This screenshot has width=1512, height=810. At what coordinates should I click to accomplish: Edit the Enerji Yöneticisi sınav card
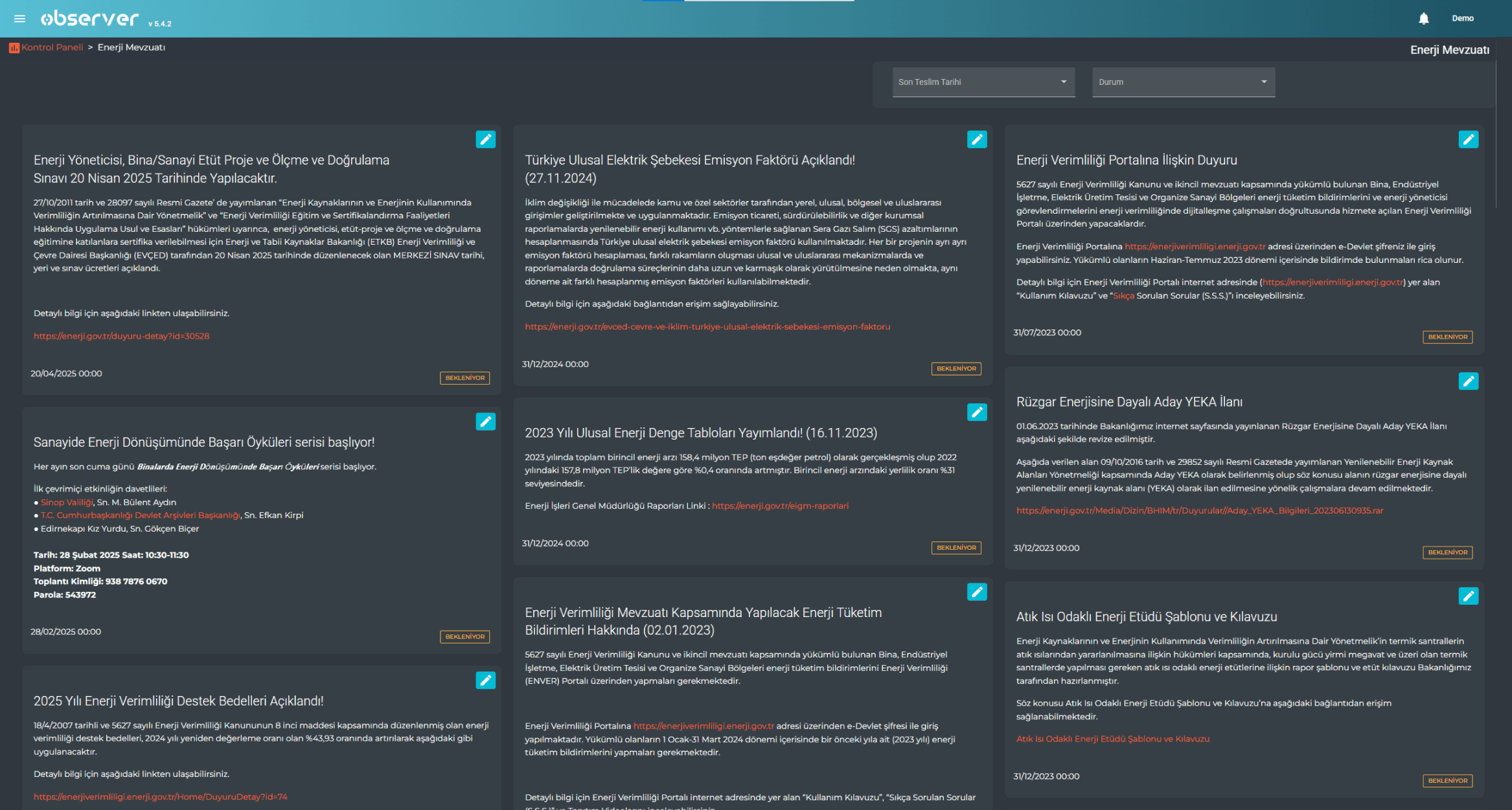[485, 139]
